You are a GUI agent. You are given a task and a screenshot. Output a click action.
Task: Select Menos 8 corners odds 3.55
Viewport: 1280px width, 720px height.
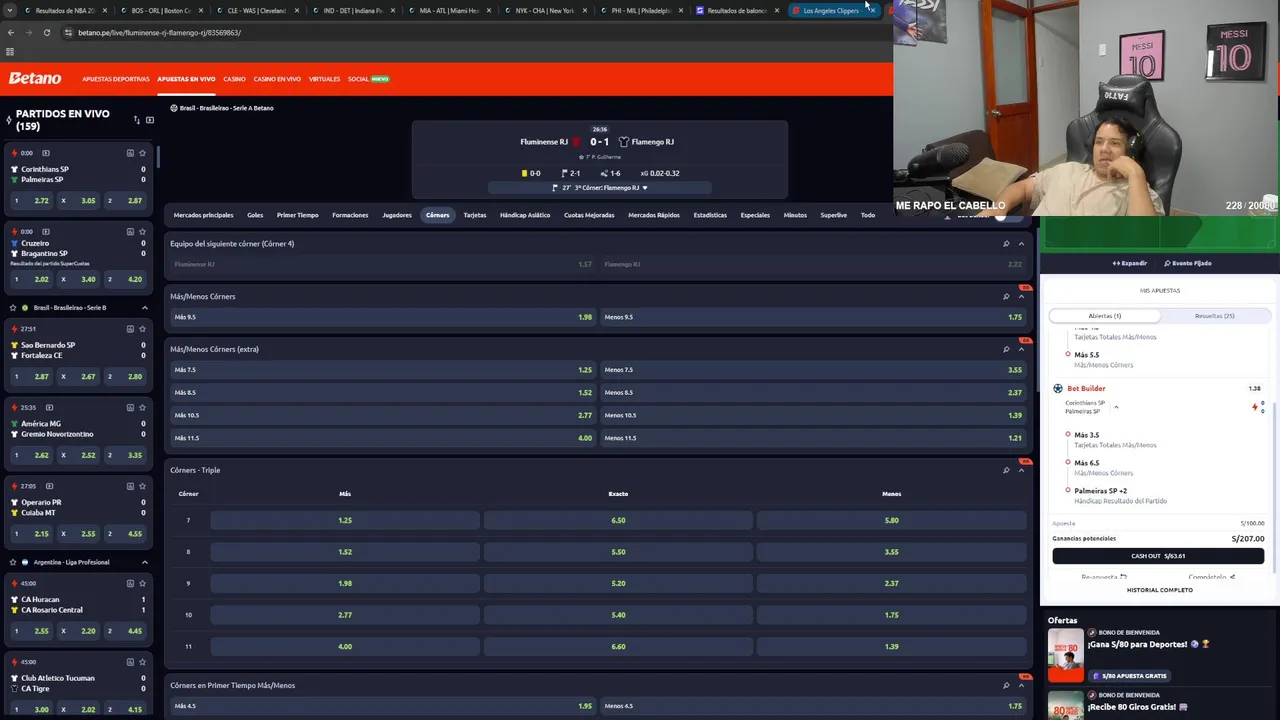pos(891,552)
